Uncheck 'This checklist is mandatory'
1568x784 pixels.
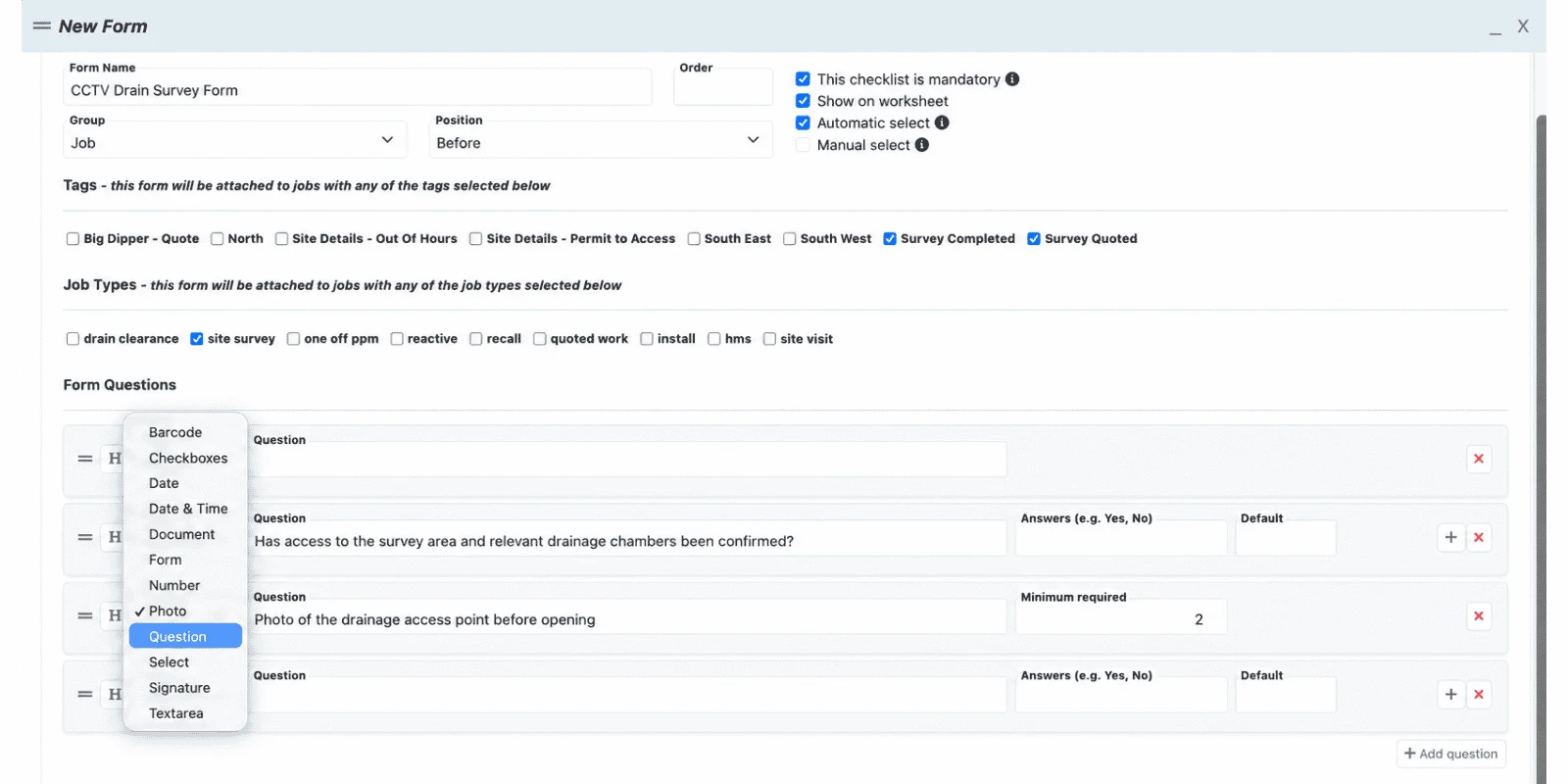(x=803, y=79)
